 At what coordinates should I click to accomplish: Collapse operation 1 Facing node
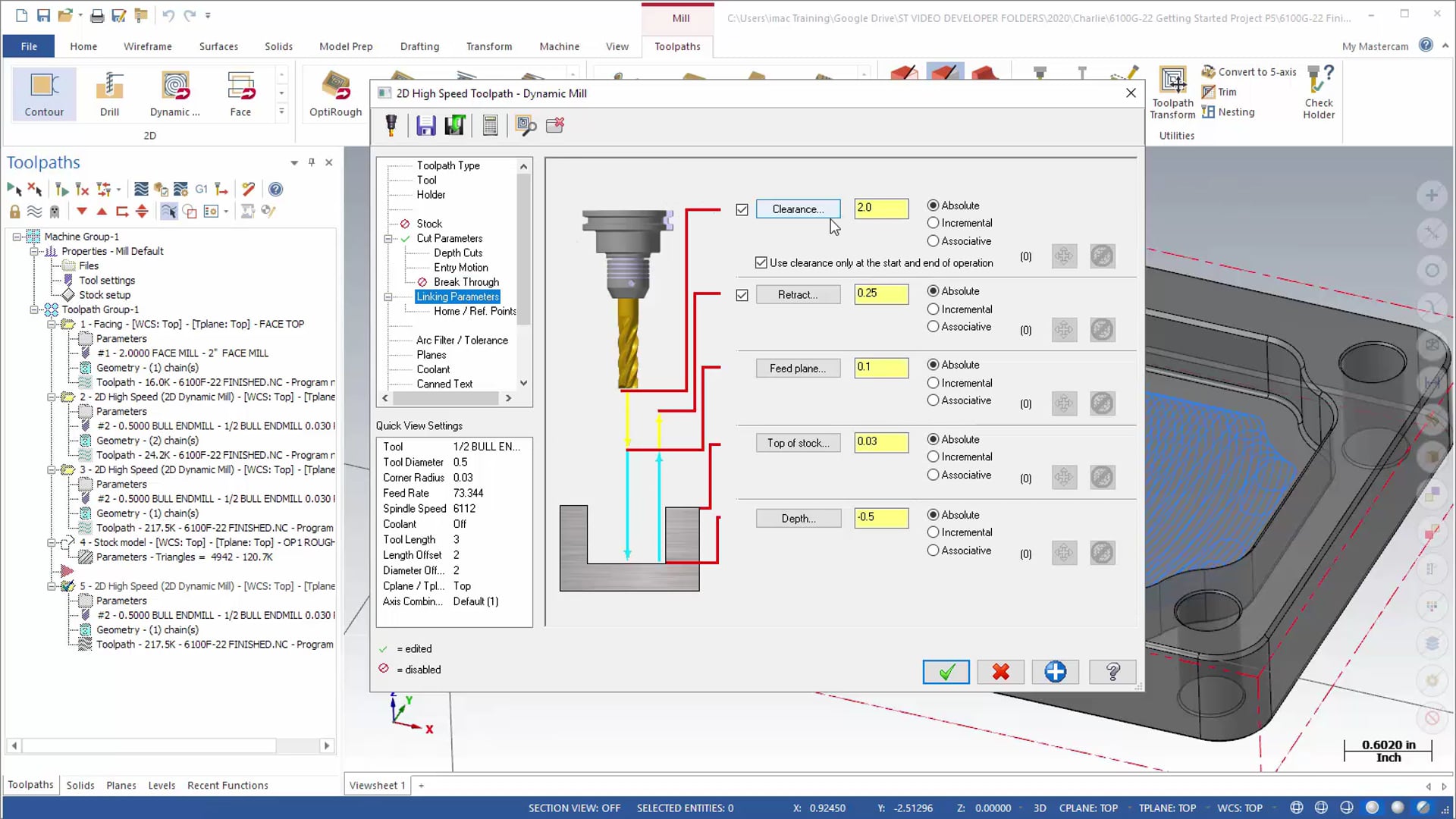click(x=51, y=324)
